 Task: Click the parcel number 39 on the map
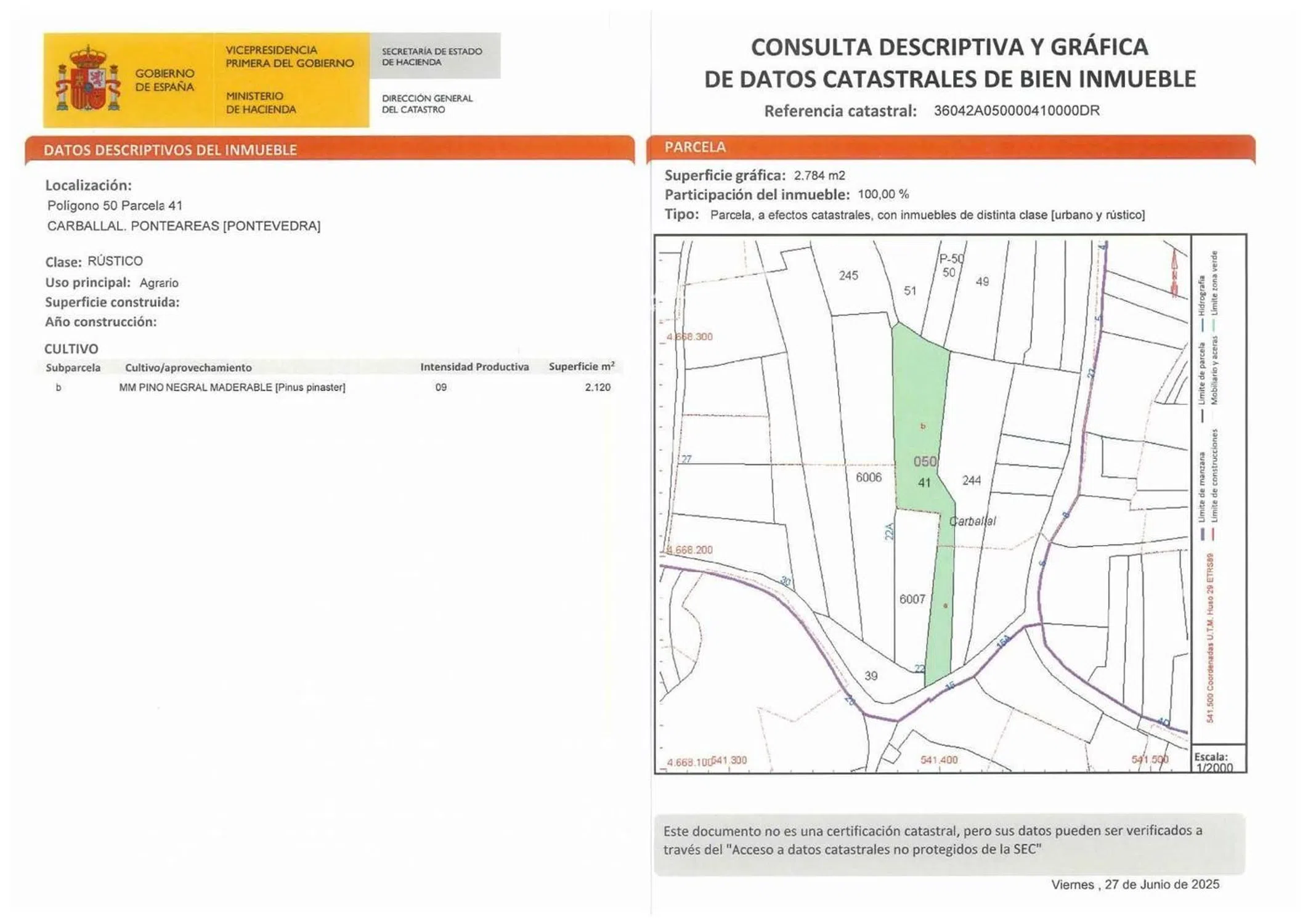870,676
